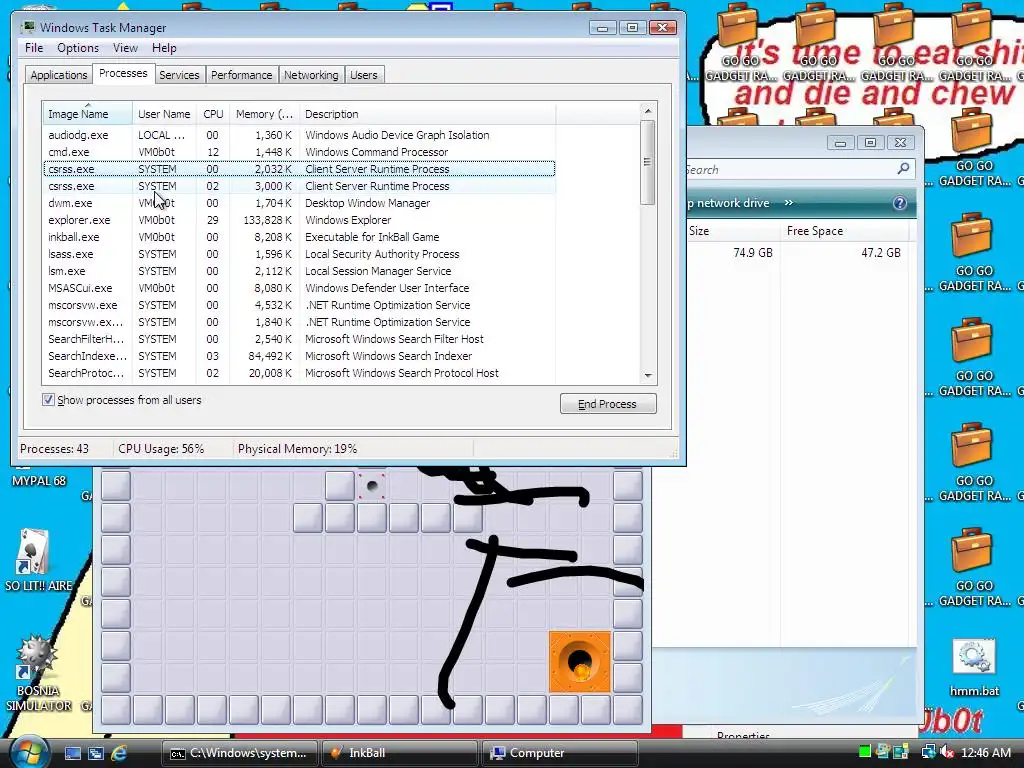Click the Size column header in Computer

coord(733,231)
